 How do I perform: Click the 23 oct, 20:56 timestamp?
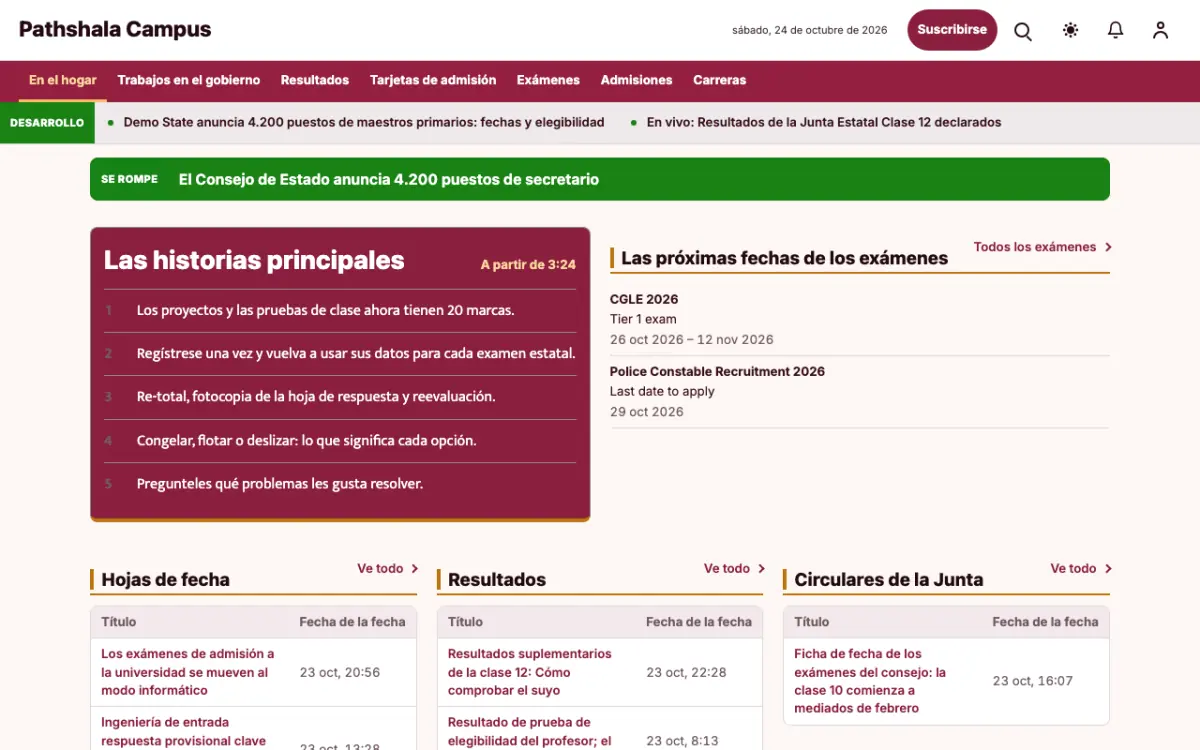(340, 672)
